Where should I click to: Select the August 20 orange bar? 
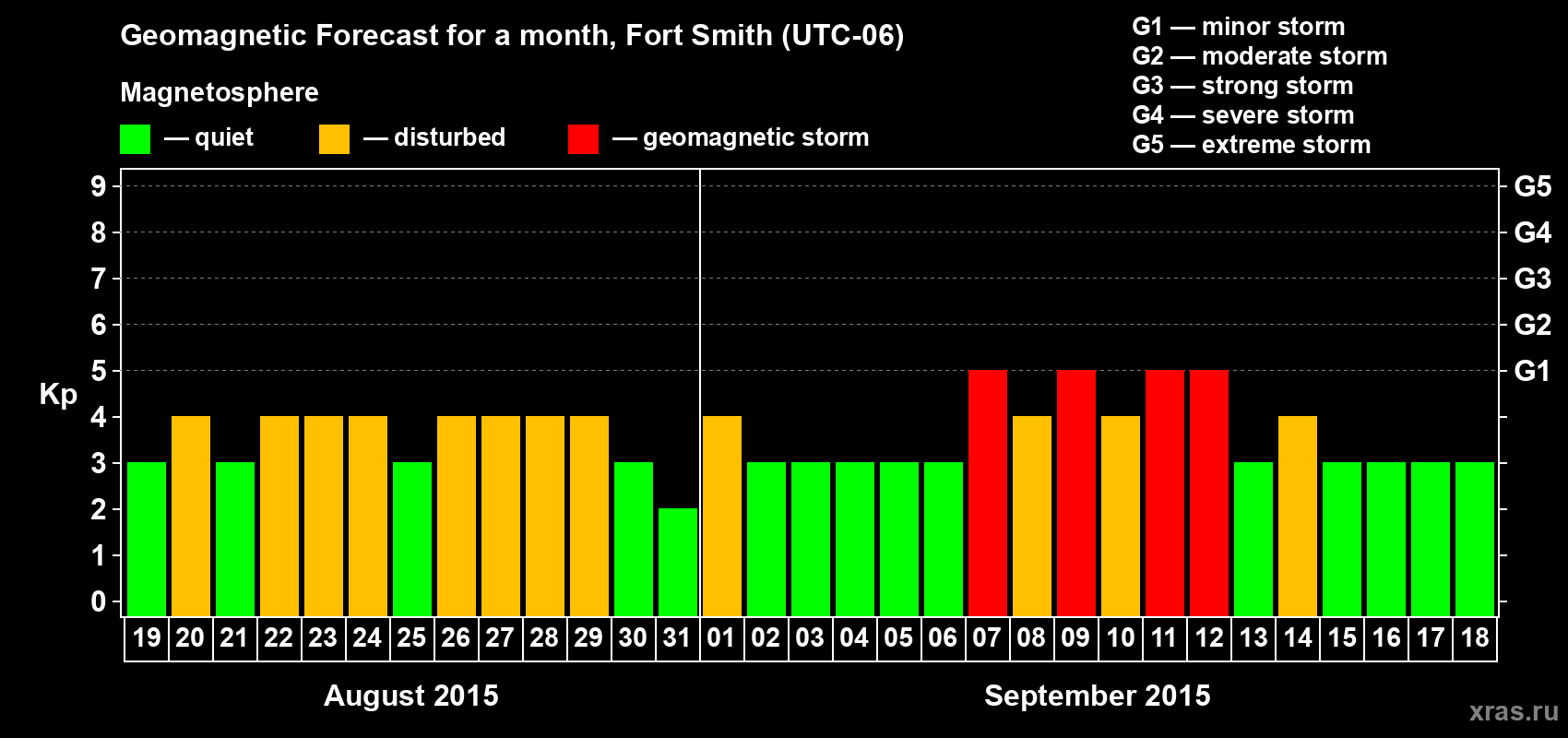coord(191,516)
